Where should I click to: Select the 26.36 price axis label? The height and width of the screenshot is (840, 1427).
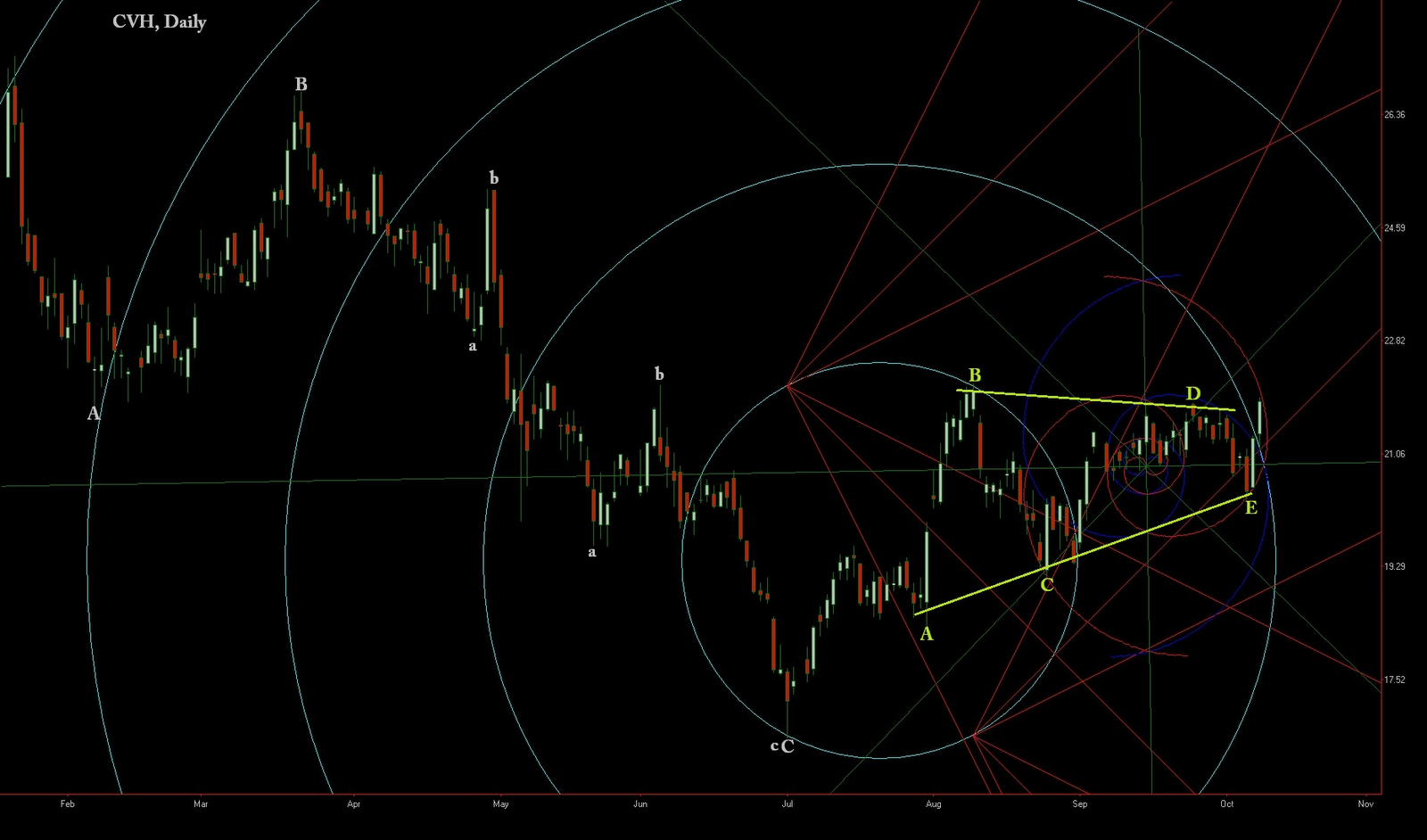pos(1394,115)
